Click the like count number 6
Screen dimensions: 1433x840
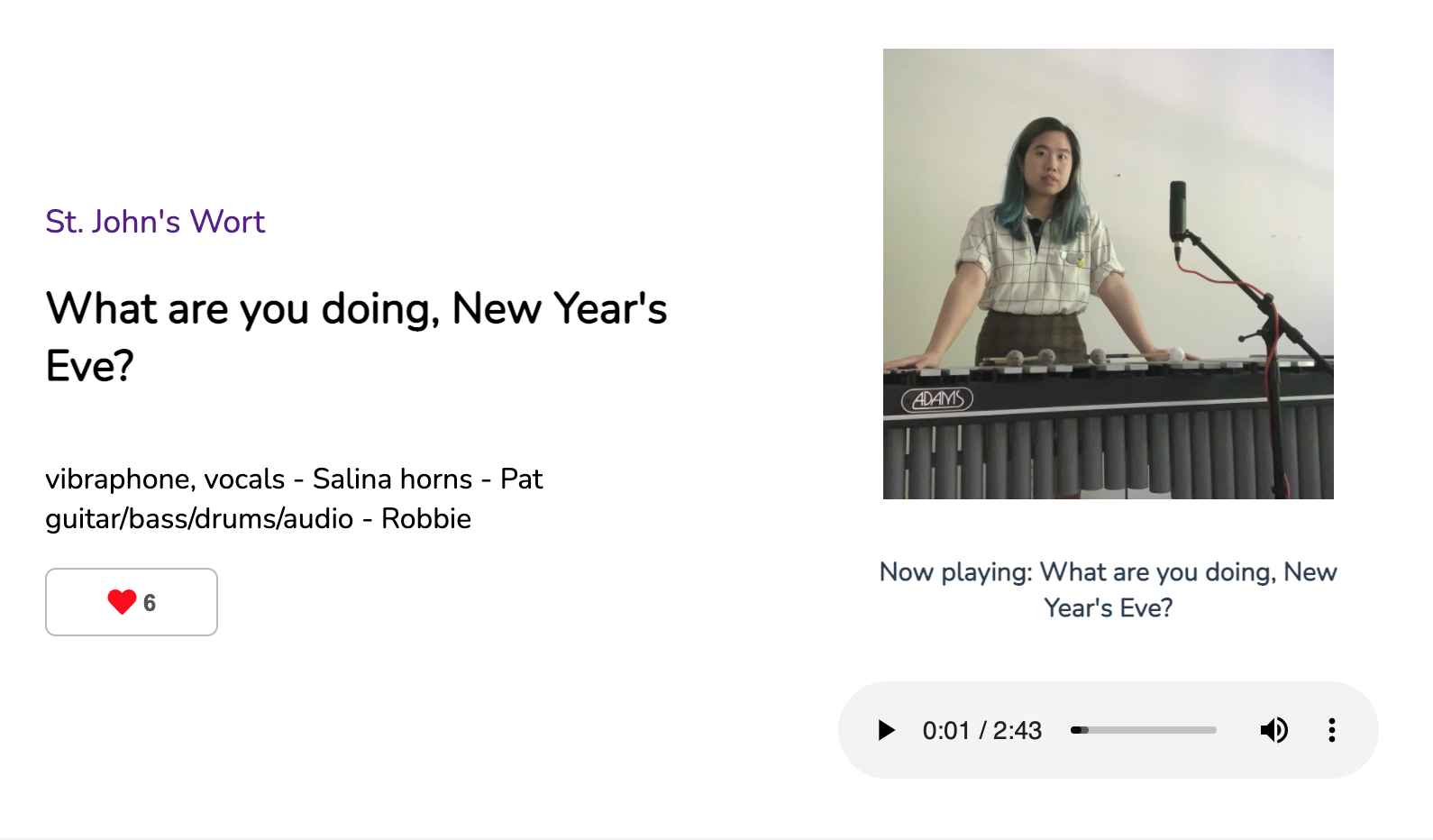pyautogui.click(x=150, y=603)
